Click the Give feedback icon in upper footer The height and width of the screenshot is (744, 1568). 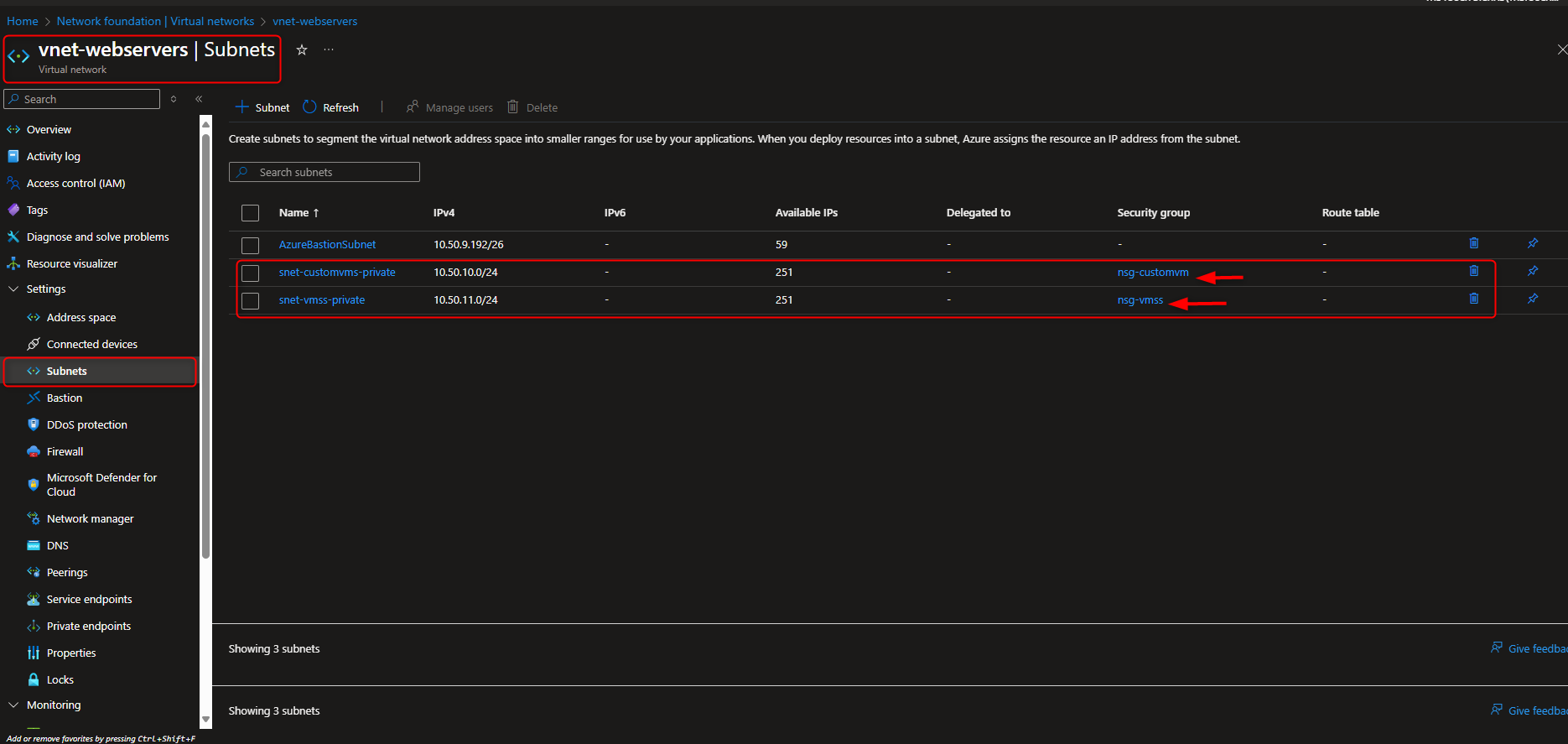pyautogui.click(x=1497, y=648)
